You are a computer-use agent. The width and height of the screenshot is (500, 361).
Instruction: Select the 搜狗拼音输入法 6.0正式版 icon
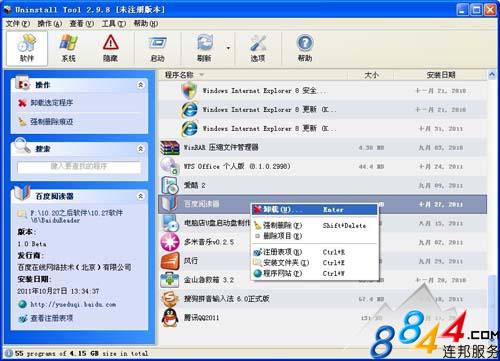click(x=169, y=299)
